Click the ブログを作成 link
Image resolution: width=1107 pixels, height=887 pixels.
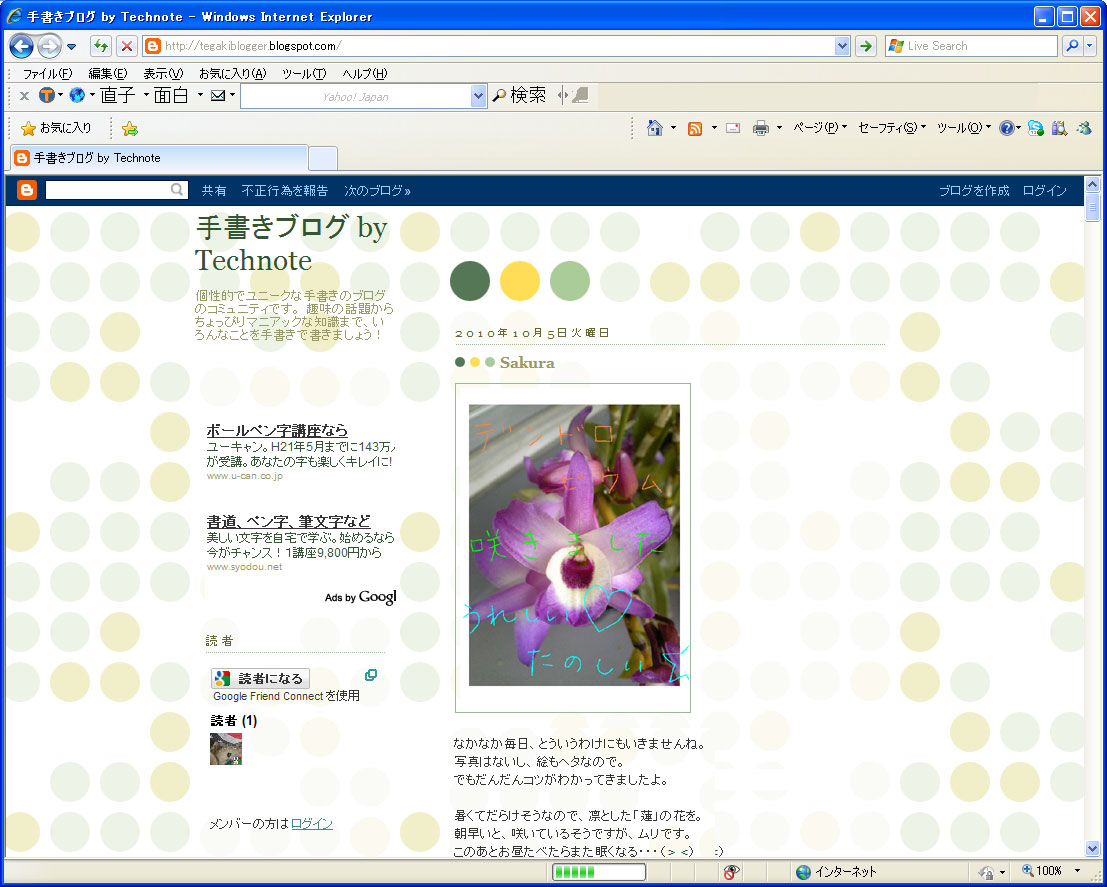[974, 191]
